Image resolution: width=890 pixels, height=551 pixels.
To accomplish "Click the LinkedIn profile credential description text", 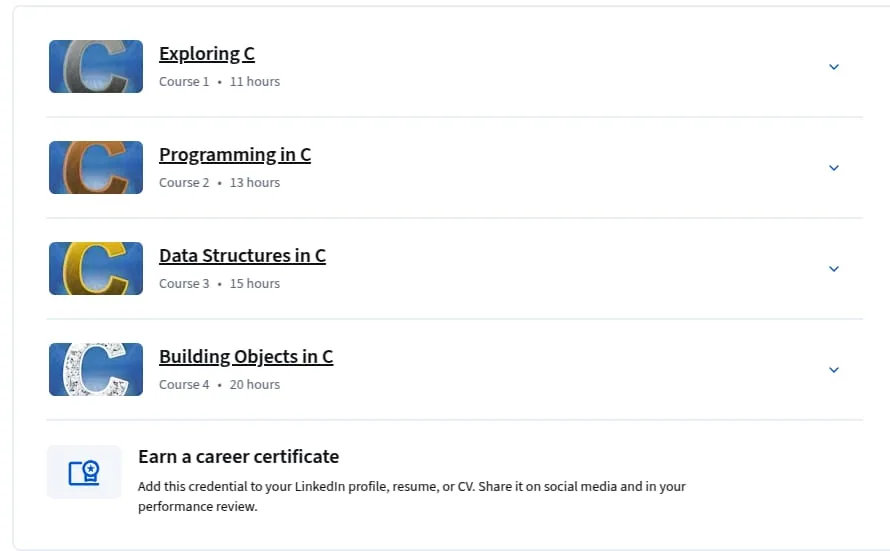I will pos(412,497).
